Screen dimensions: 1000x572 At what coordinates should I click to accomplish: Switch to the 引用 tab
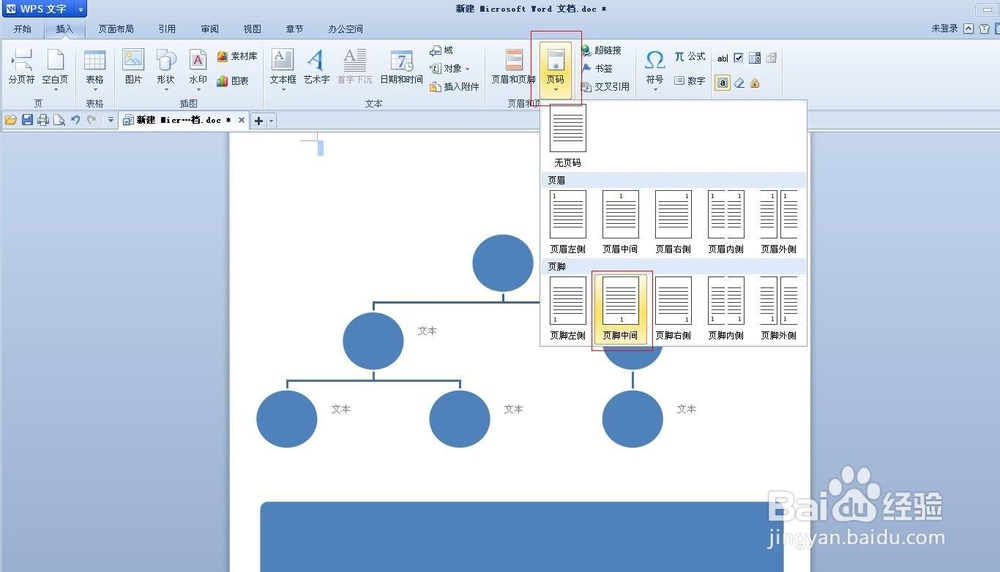pyautogui.click(x=167, y=29)
